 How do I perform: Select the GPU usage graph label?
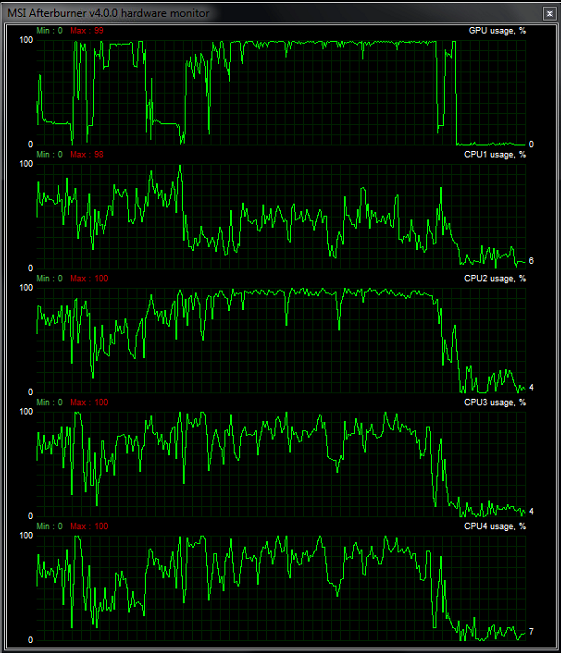coord(497,31)
